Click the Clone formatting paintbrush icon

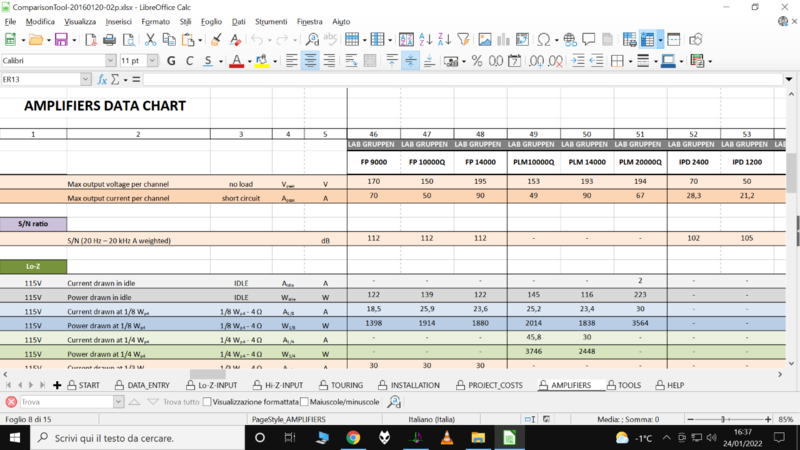[216, 40]
